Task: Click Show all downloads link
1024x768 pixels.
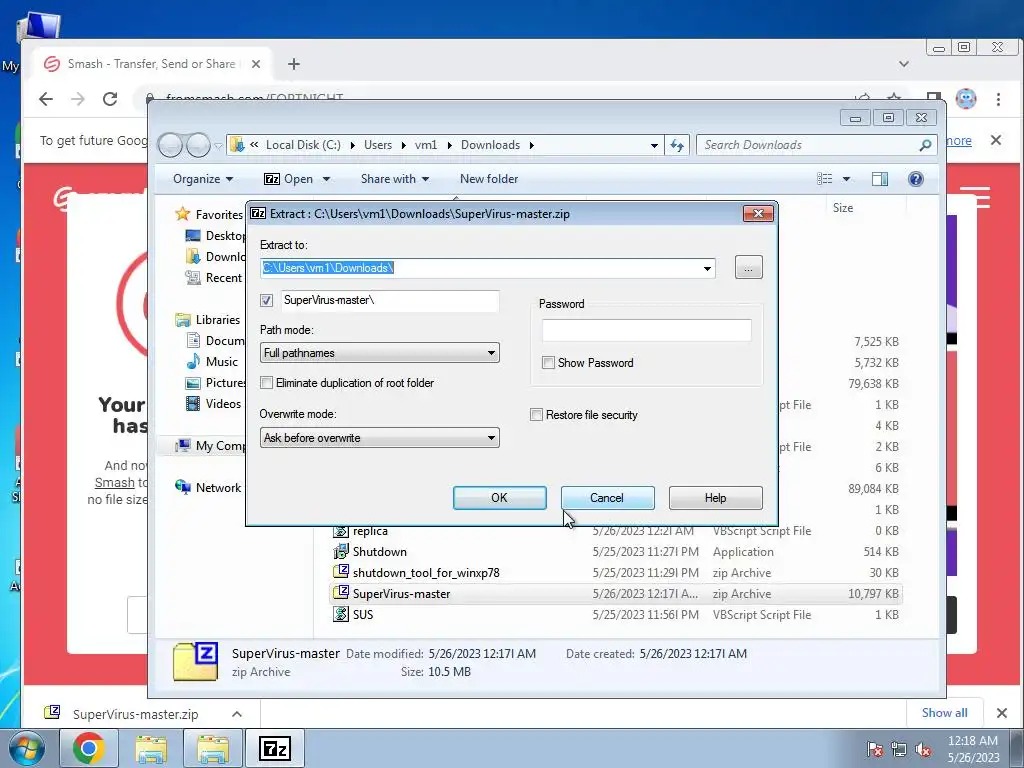Action: (x=944, y=712)
